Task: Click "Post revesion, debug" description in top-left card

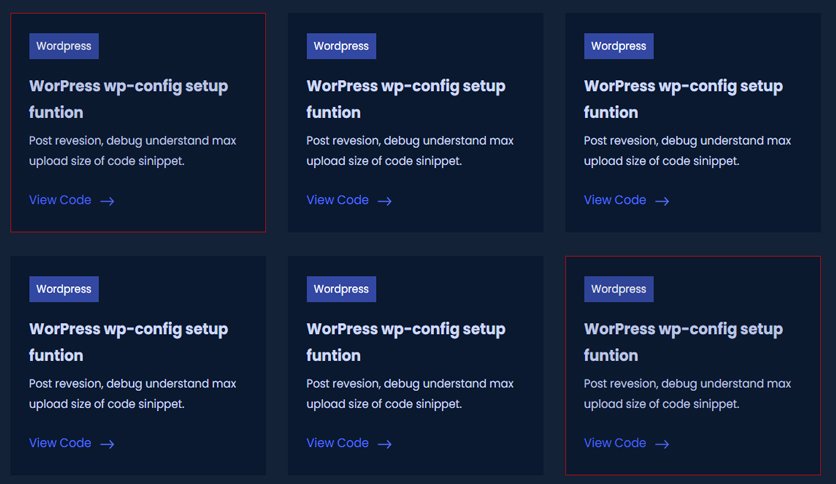Action: coord(132,151)
